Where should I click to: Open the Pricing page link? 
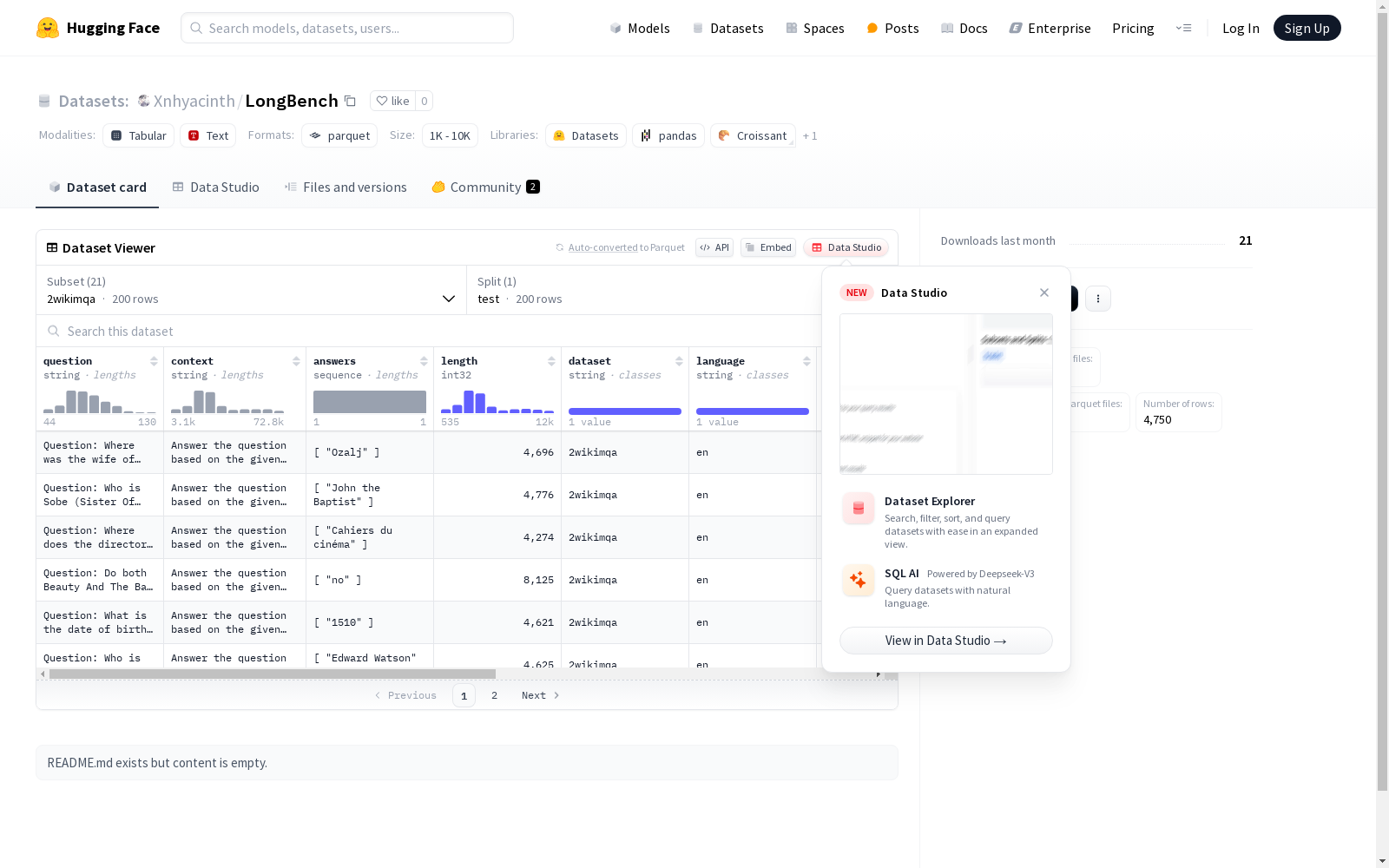point(1133,28)
